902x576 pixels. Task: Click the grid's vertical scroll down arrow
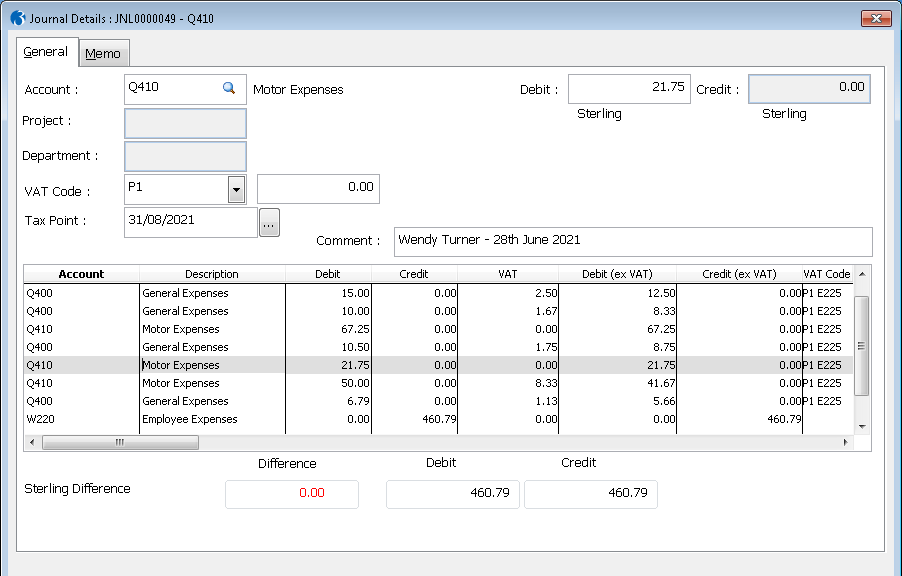pos(862,426)
